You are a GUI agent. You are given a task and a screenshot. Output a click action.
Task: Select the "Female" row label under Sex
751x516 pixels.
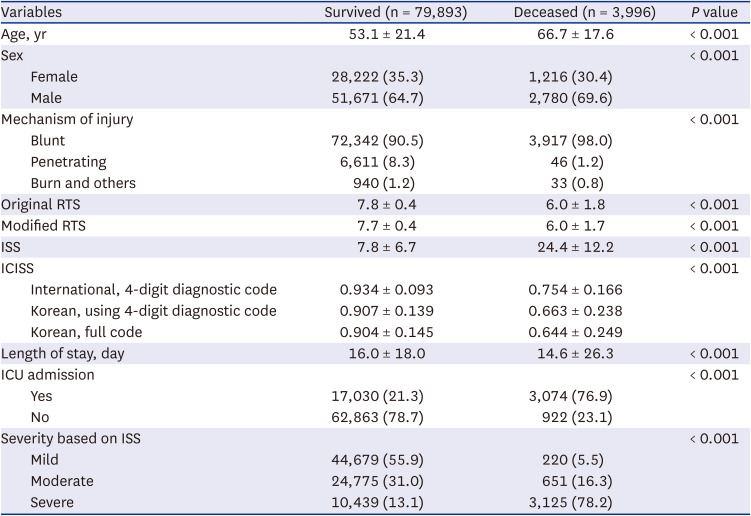point(54,77)
